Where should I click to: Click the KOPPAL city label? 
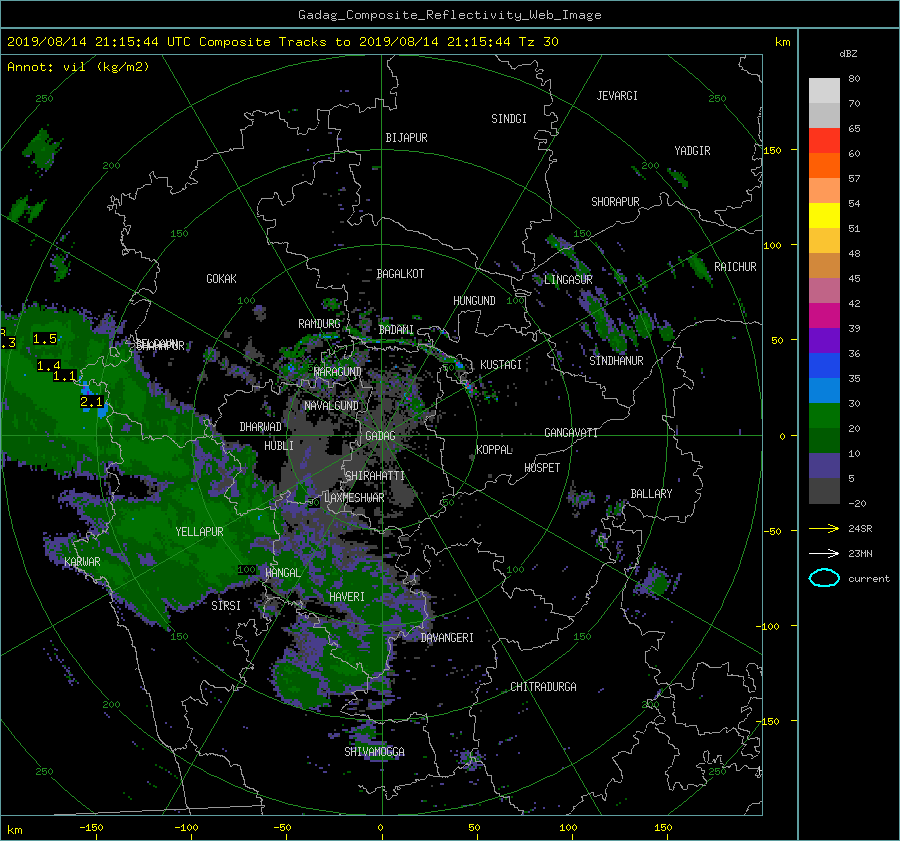[494, 450]
